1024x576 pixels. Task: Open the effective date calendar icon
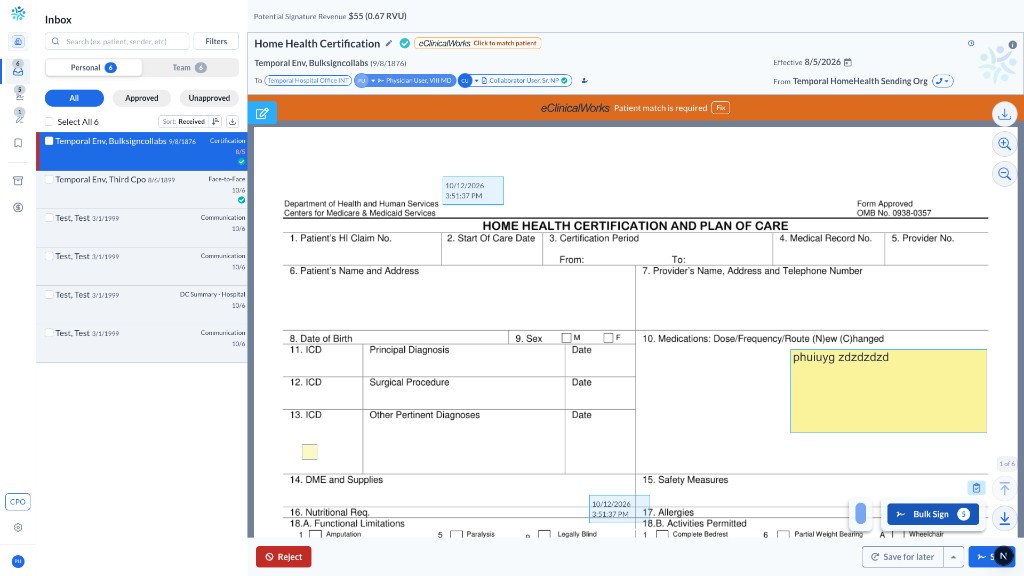tap(848, 62)
